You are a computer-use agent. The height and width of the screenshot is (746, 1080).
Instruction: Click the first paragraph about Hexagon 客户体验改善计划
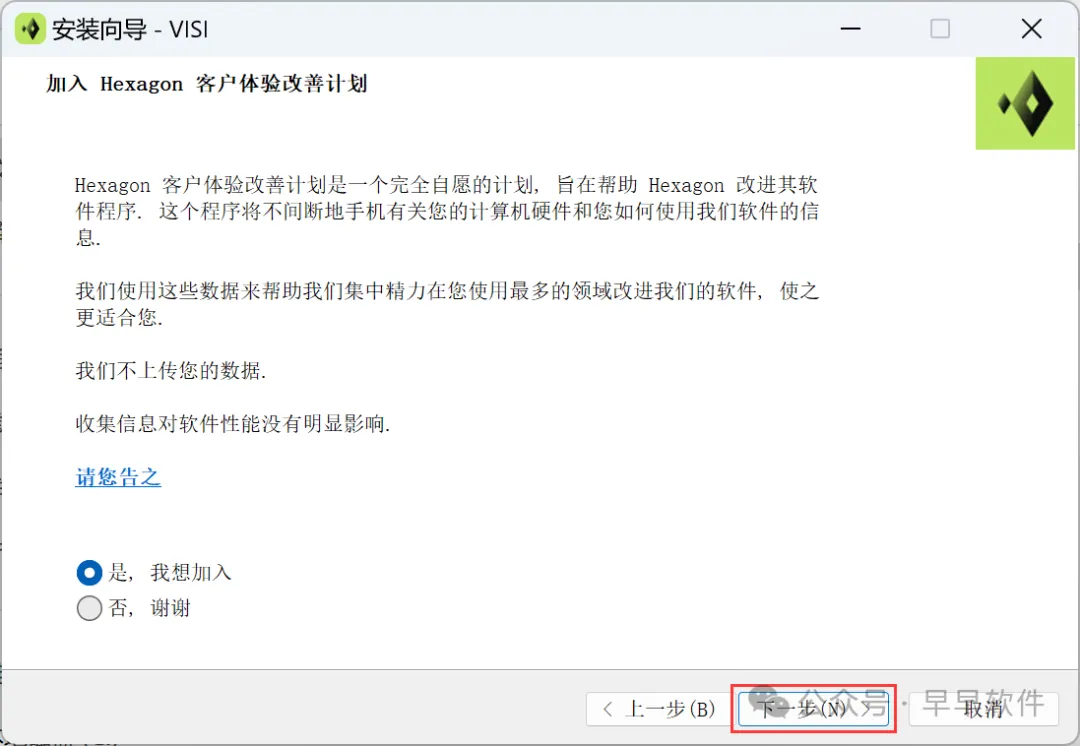coord(447,211)
